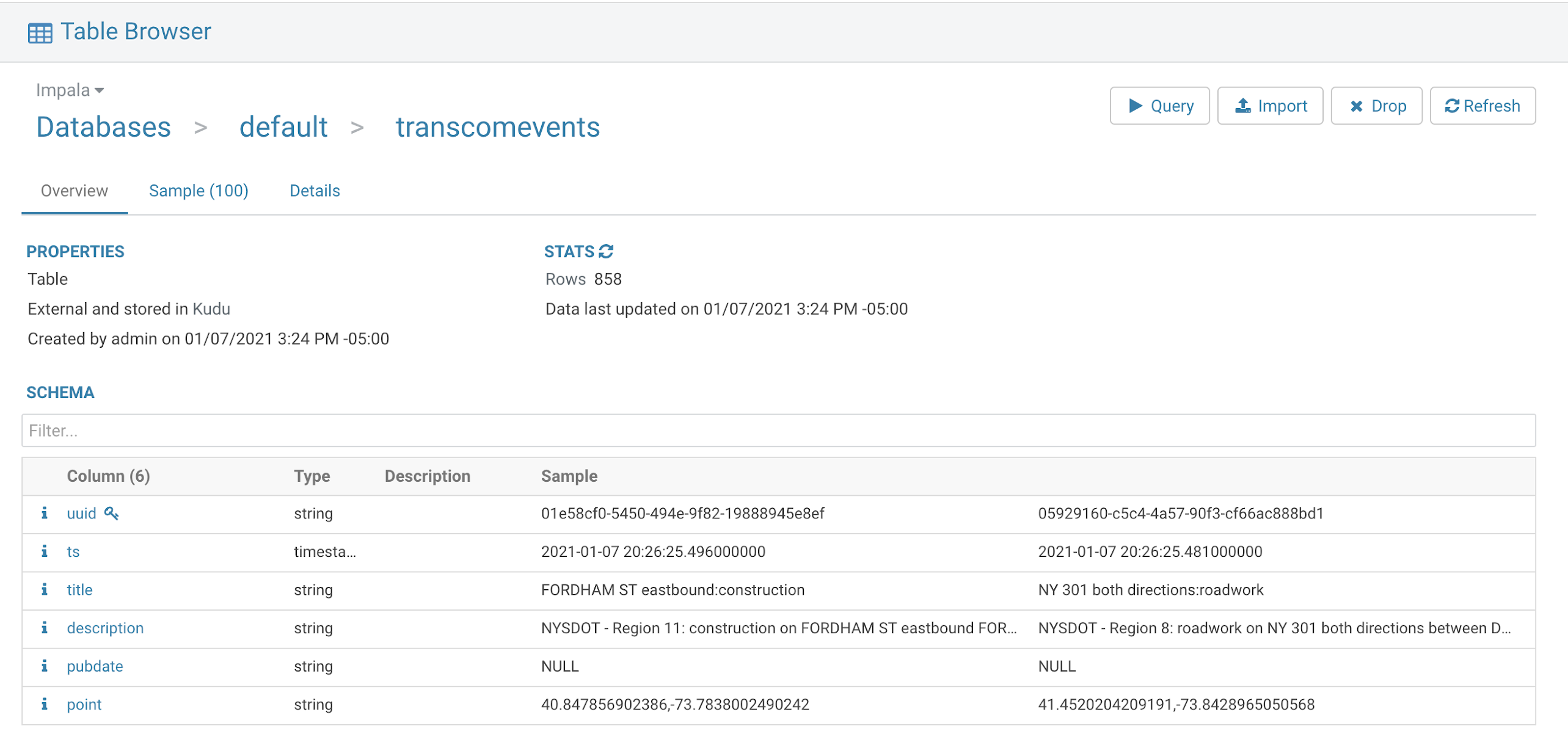Click the info icon beside pubdate
This screenshot has width=1568, height=748.
(x=44, y=666)
